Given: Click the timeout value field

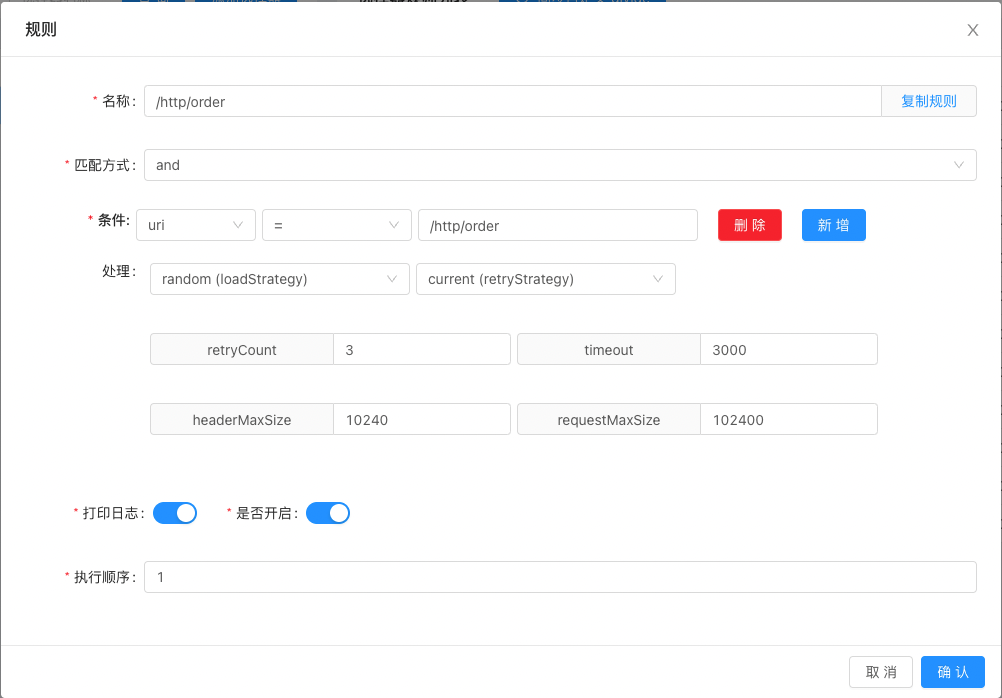Looking at the screenshot, I should pyautogui.click(x=788, y=349).
